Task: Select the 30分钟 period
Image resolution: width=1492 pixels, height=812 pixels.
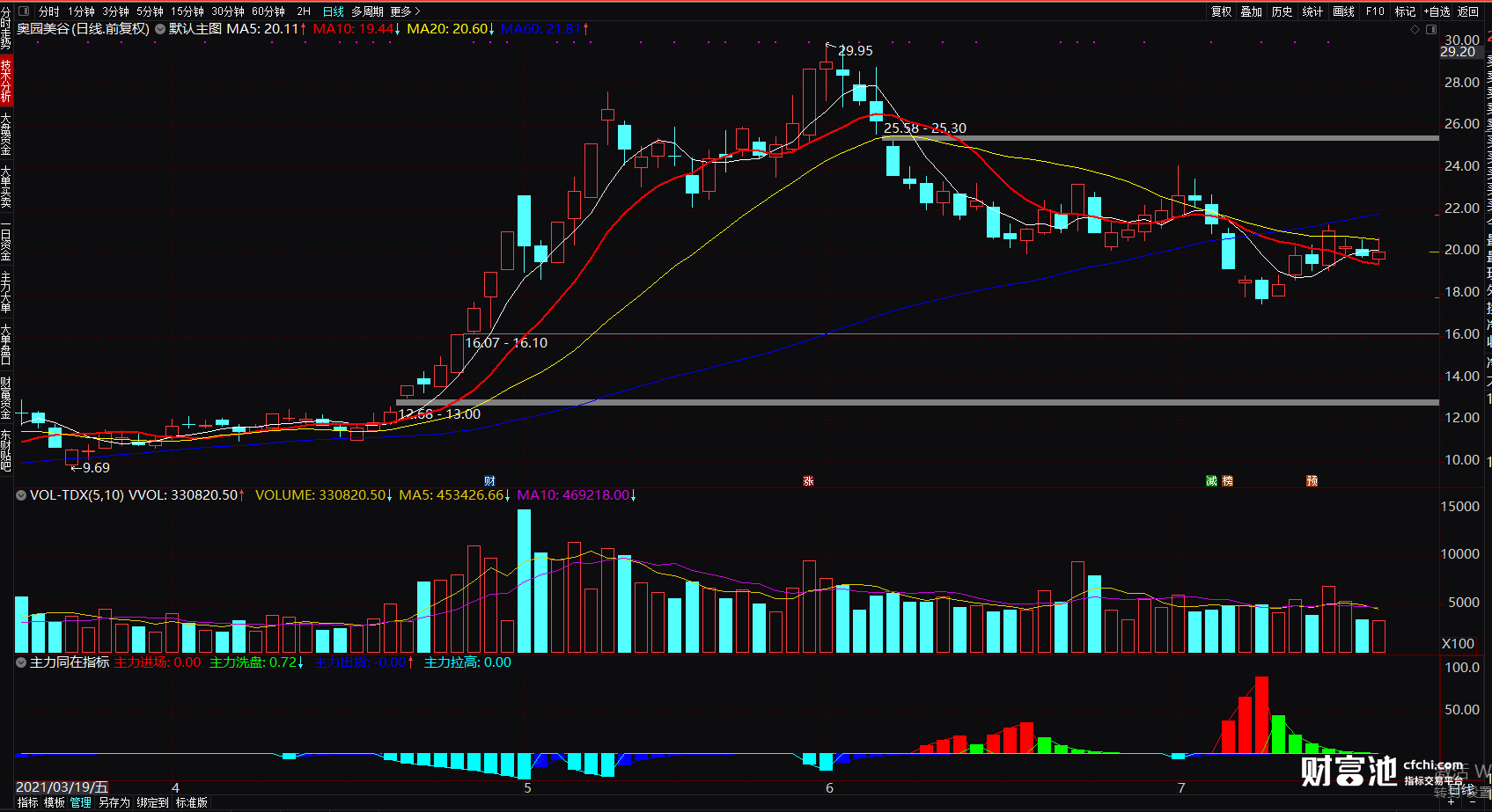Action: point(228,11)
